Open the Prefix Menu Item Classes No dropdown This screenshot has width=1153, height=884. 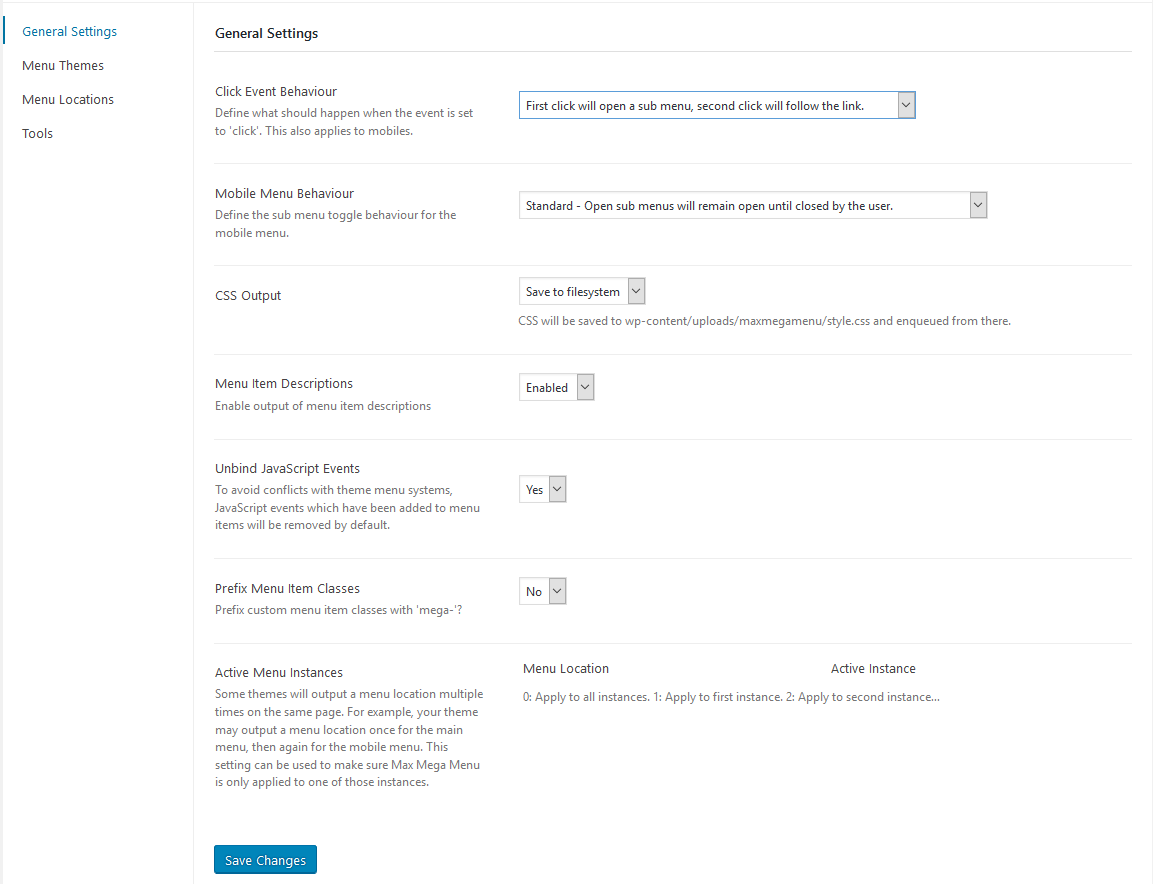(x=543, y=591)
